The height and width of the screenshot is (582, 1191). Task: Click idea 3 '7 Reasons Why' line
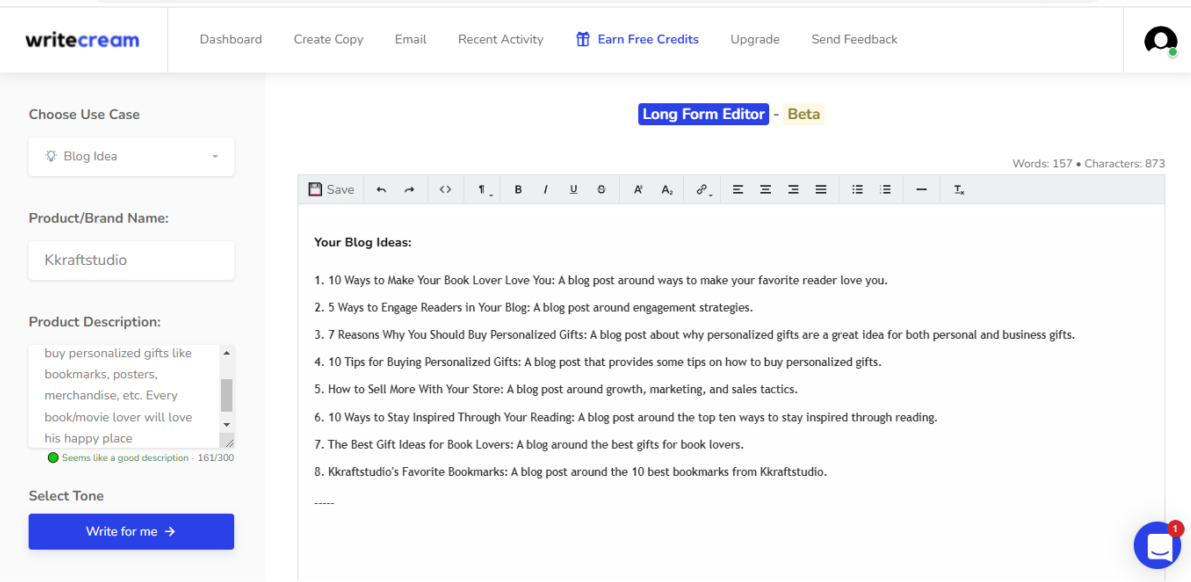pos(694,335)
